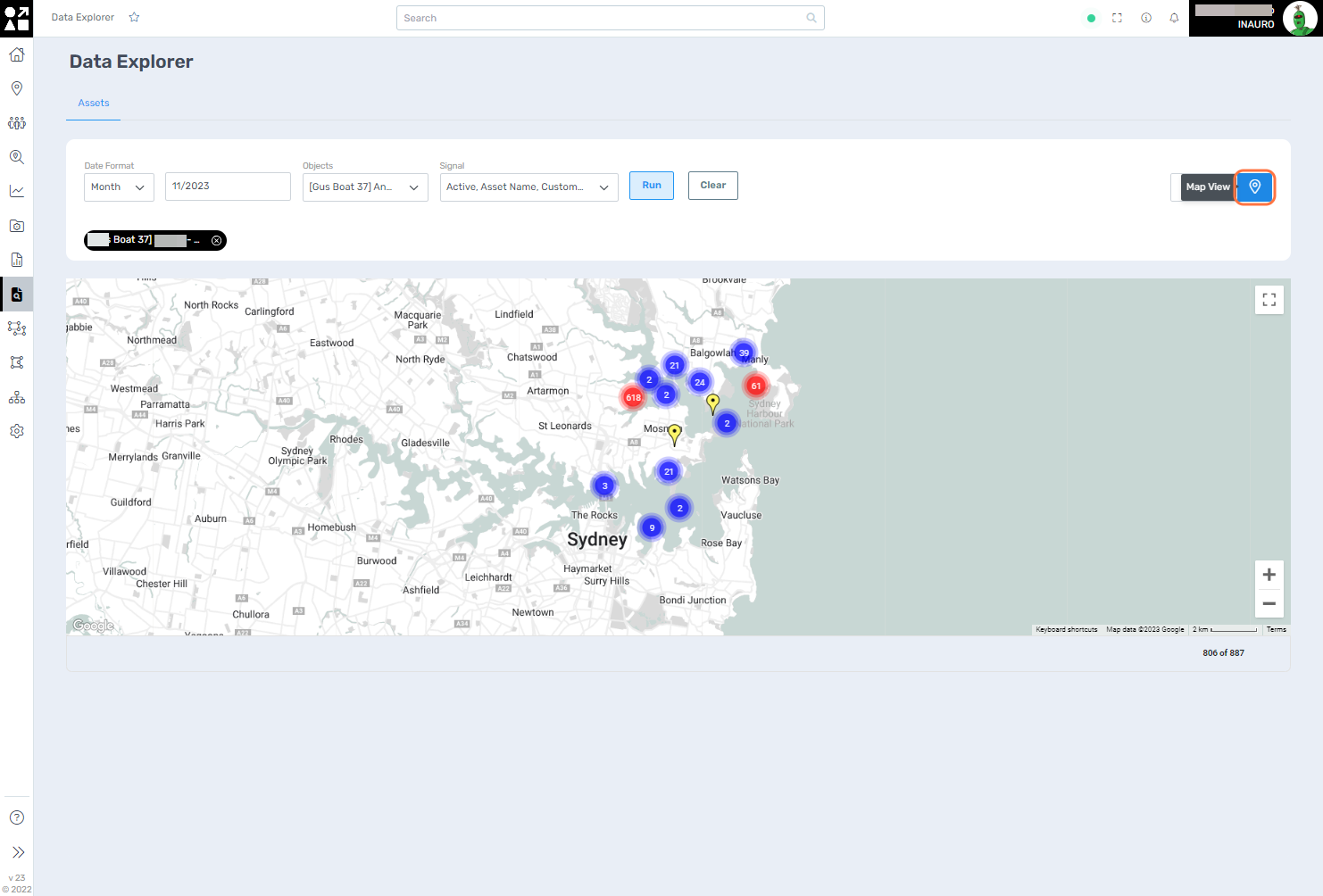Screen dimensions: 1323x896
Task: Open the line chart sidebar icon
Action: [x=16, y=191]
